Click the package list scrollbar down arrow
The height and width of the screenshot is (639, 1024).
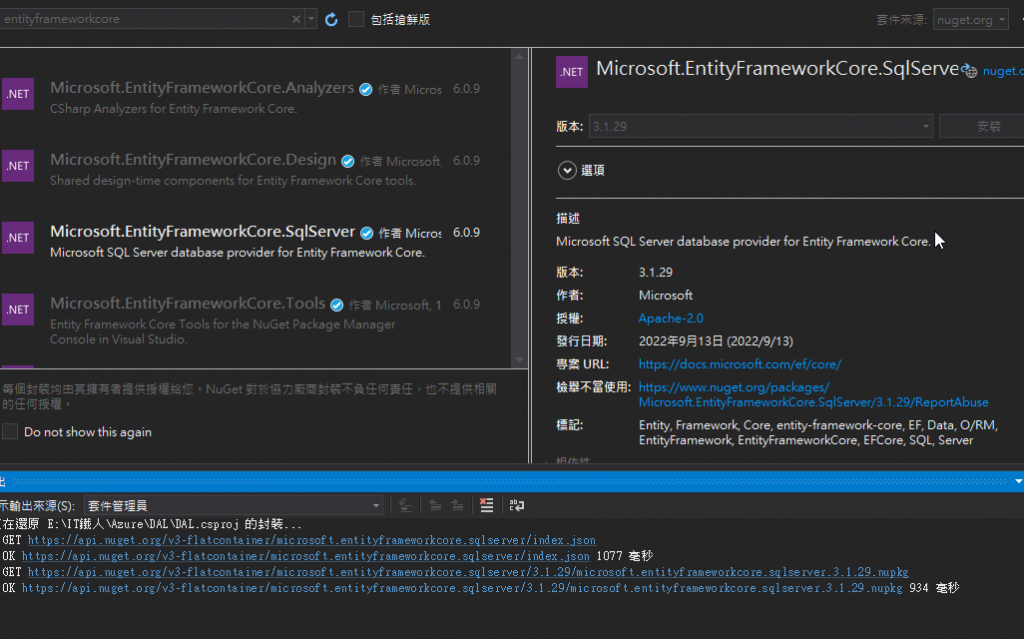coord(520,360)
